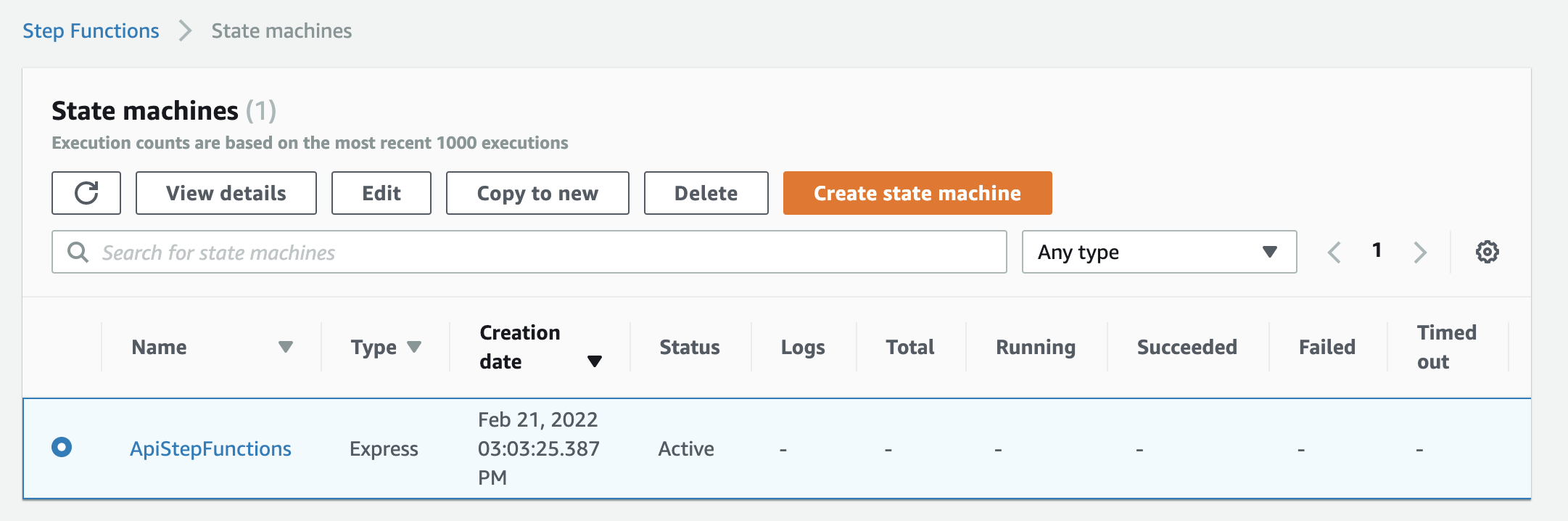This screenshot has height=521, width=1568.
Task: Click the View details button
Action: click(226, 193)
